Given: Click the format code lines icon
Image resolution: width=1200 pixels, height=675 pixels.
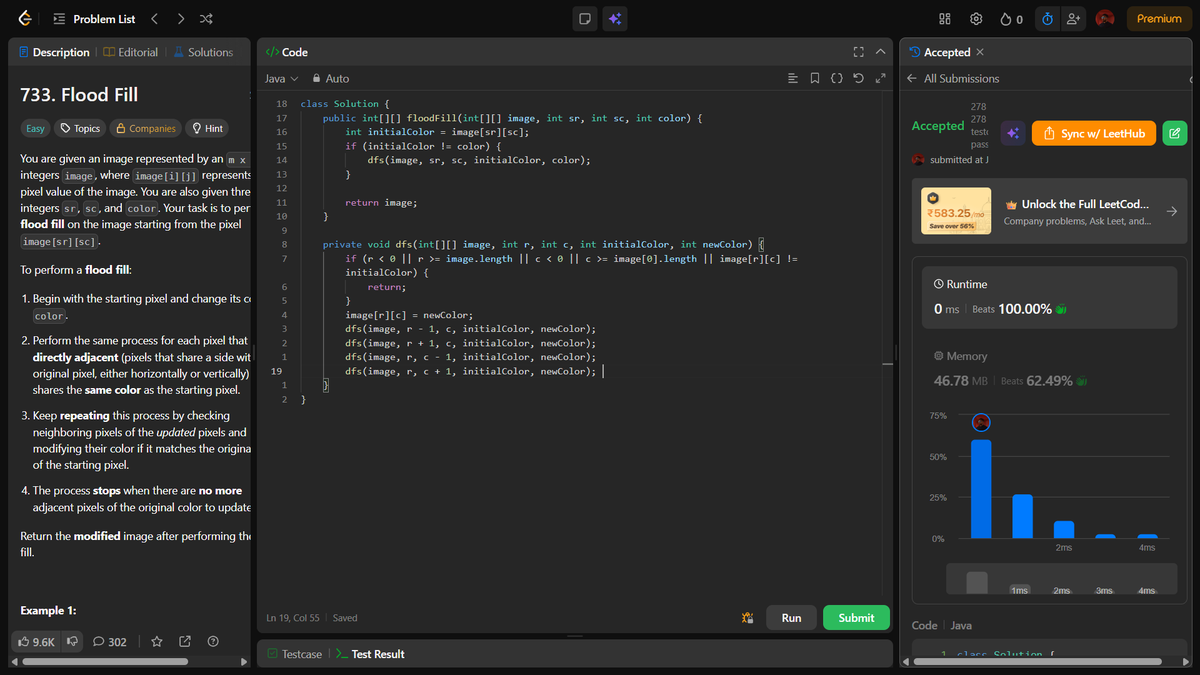Looking at the screenshot, I should click(793, 78).
